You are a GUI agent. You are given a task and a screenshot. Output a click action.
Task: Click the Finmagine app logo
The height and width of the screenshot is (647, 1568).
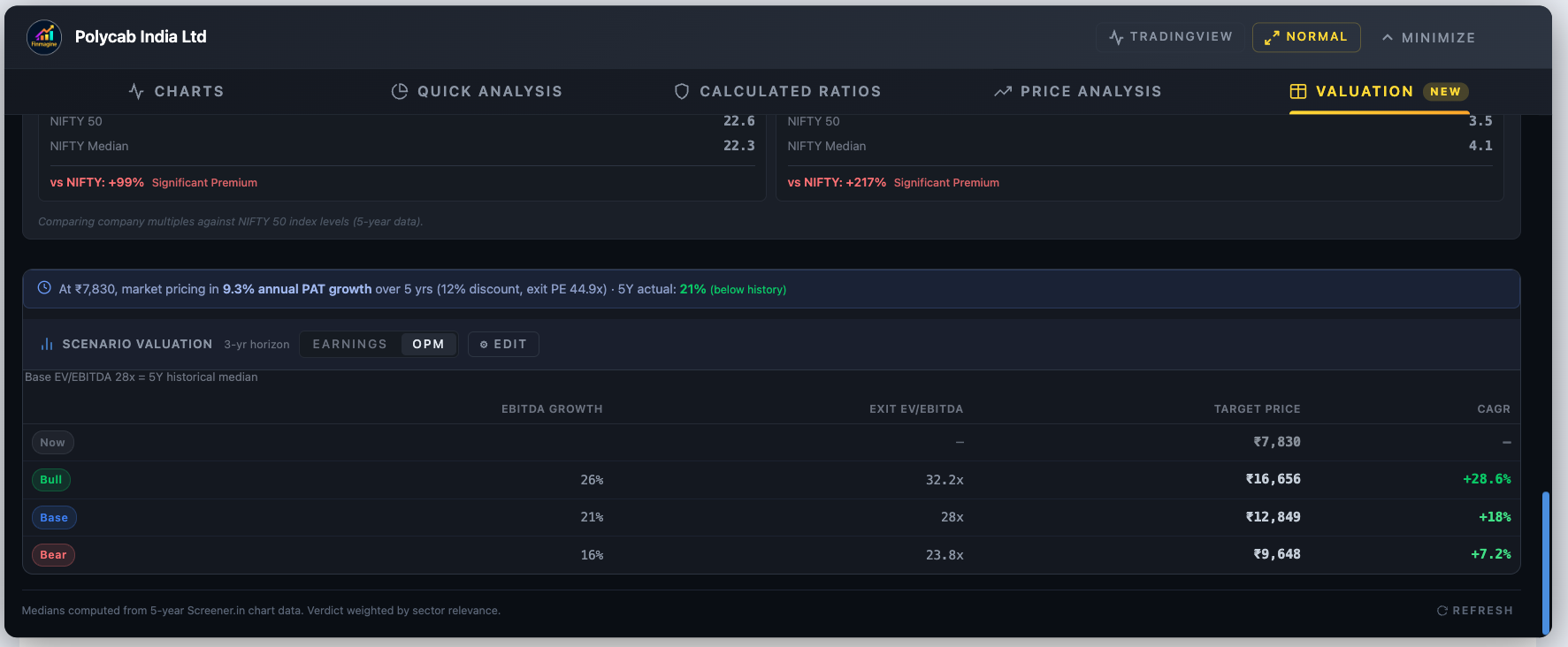[44, 37]
